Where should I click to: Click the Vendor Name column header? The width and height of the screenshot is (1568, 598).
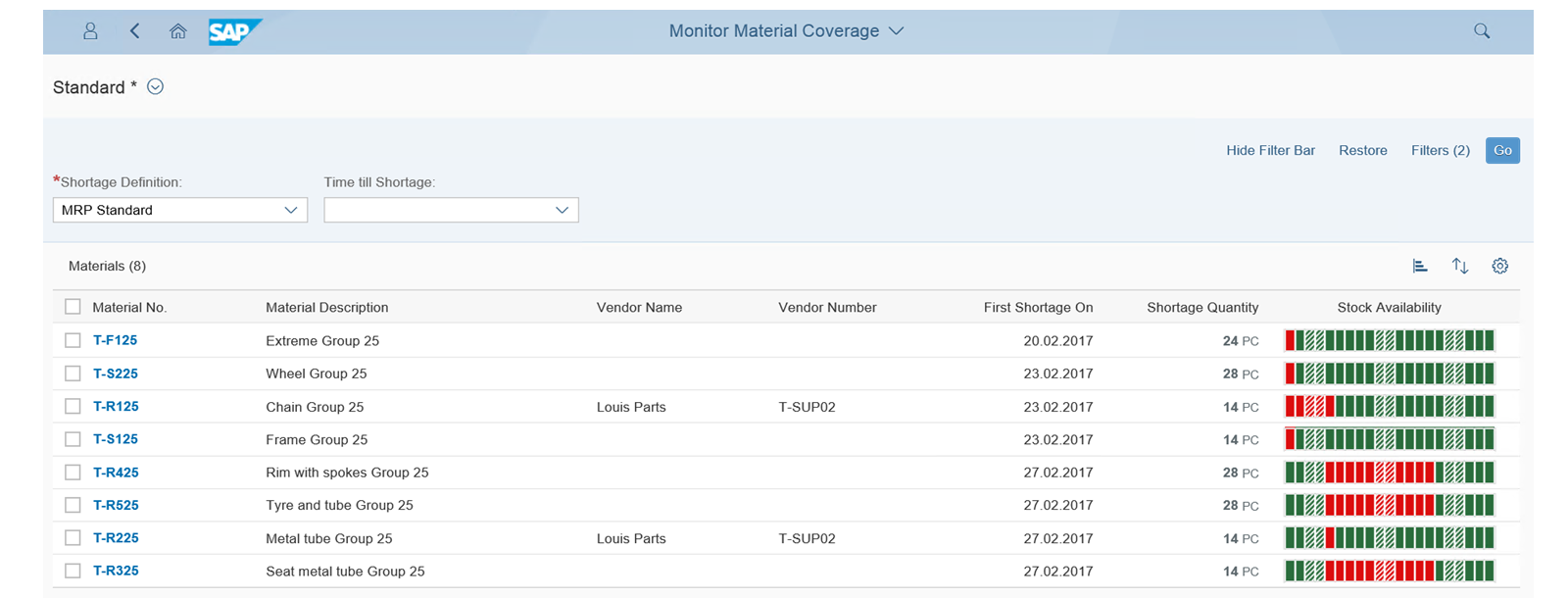[x=639, y=307]
